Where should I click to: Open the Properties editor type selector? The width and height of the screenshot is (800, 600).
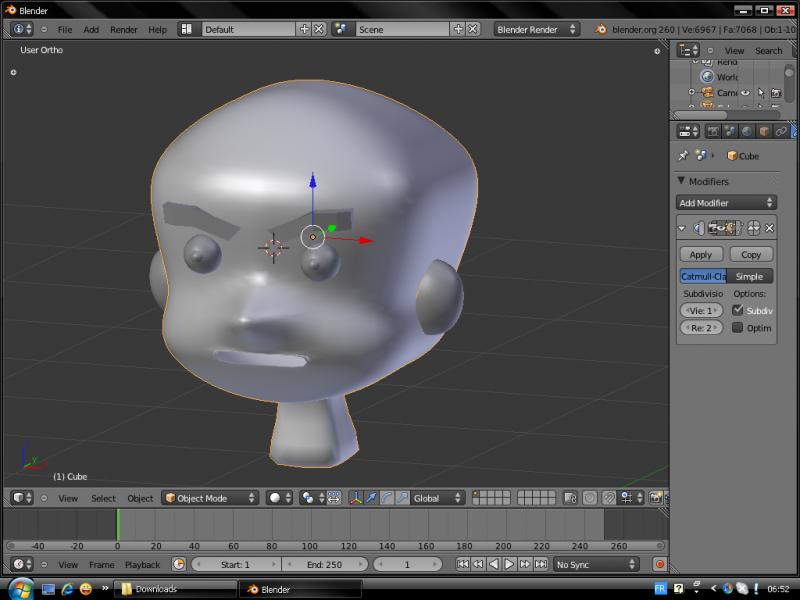click(x=688, y=131)
